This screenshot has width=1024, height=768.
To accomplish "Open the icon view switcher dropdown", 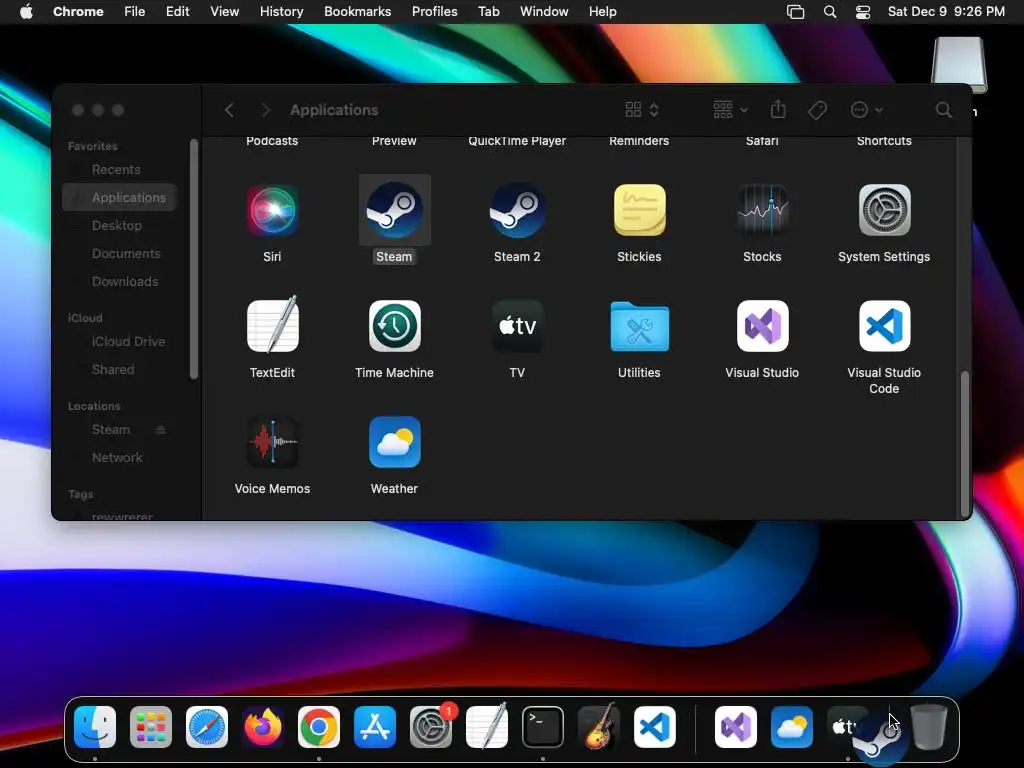I will click(x=642, y=110).
